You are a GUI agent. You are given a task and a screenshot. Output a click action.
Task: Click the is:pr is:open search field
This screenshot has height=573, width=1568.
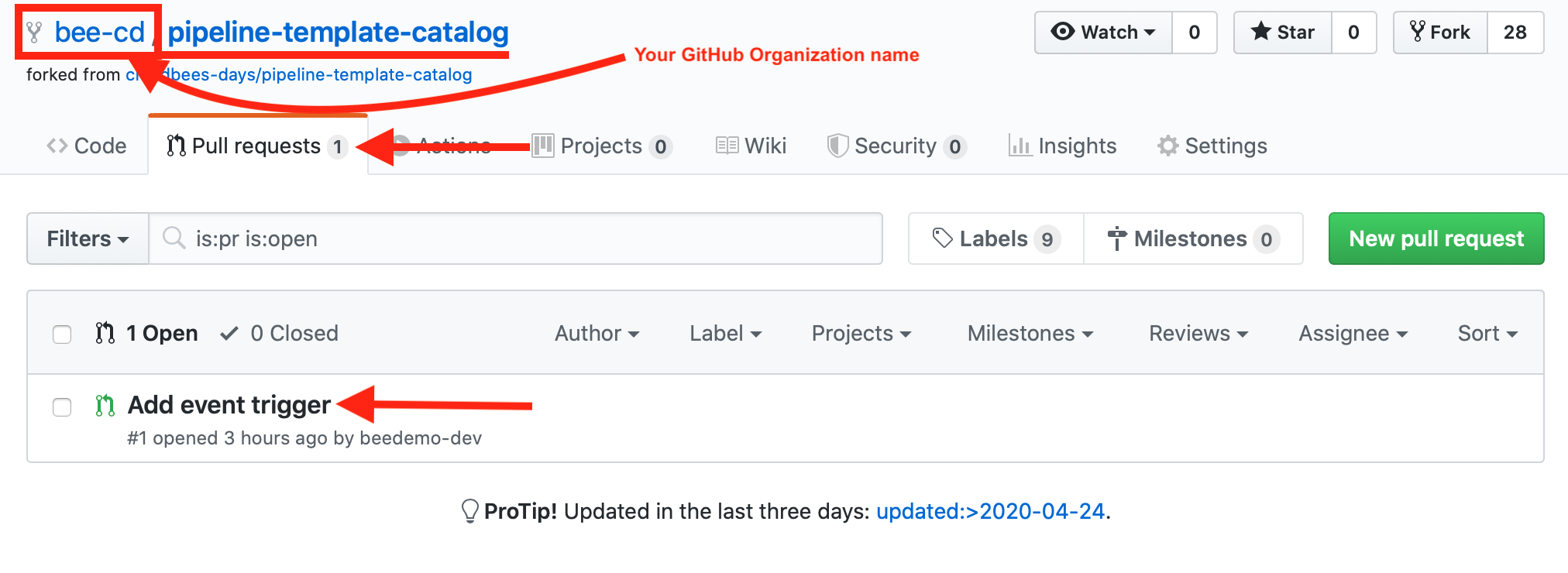(516, 238)
